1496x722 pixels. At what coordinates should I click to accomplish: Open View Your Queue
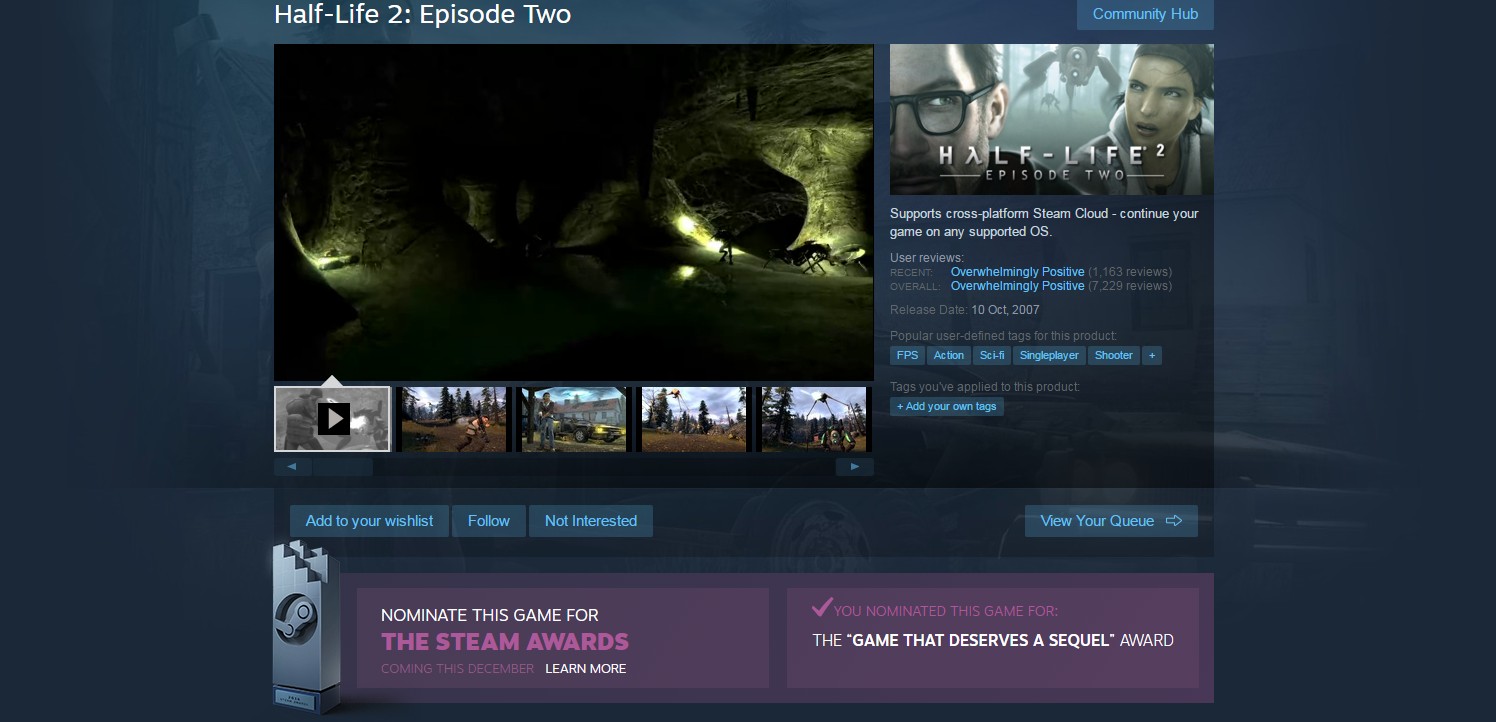click(x=1111, y=521)
